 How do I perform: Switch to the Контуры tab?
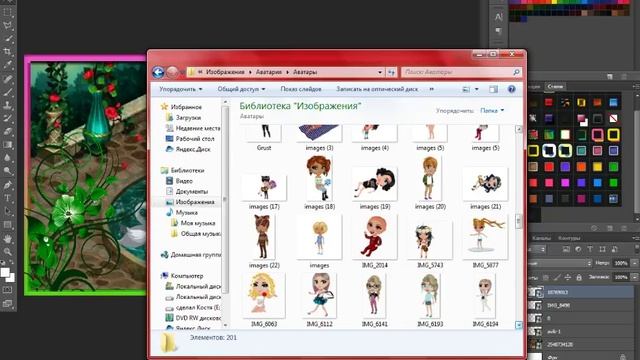coord(569,238)
